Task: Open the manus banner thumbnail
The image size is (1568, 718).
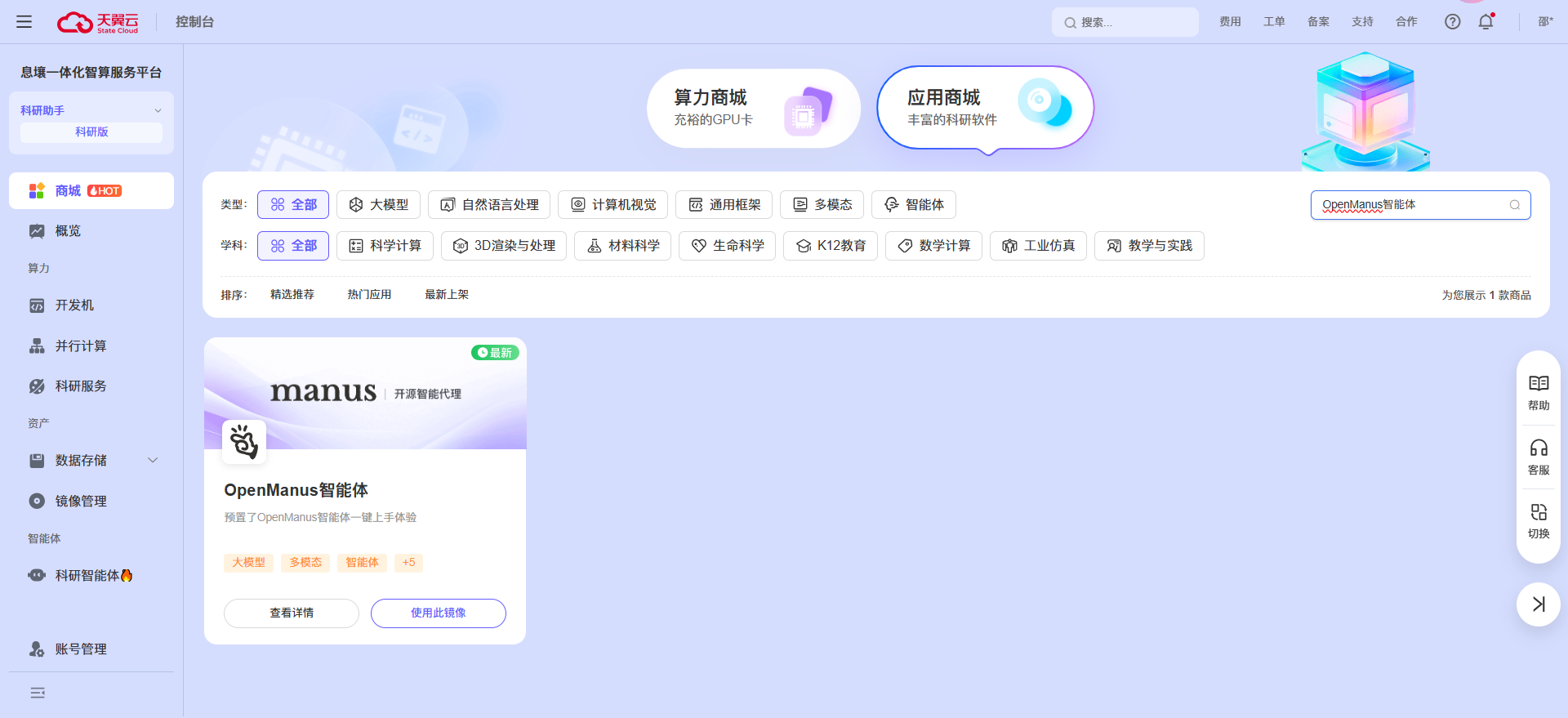Action: click(x=365, y=394)
